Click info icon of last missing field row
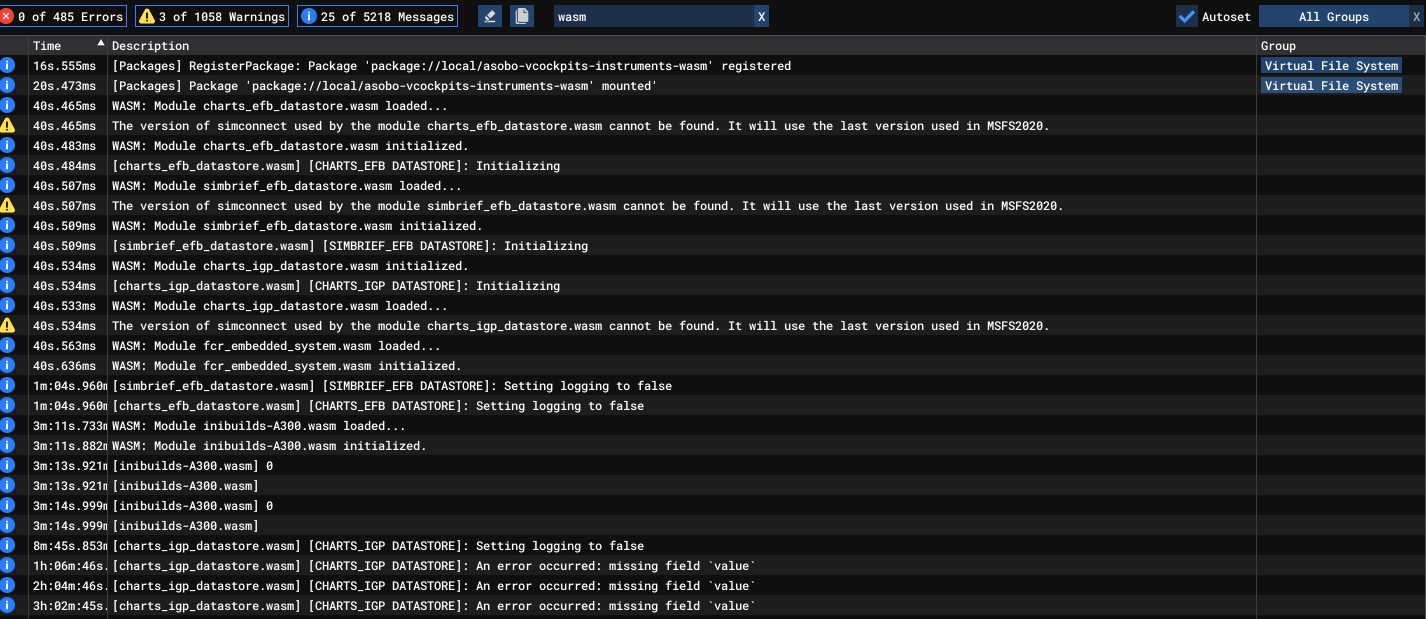Screen dimensions: 1426x619 click(8, 605)
